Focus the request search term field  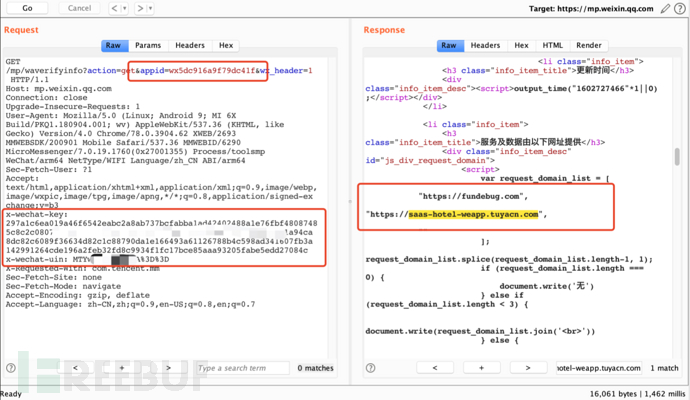[243, 368]
